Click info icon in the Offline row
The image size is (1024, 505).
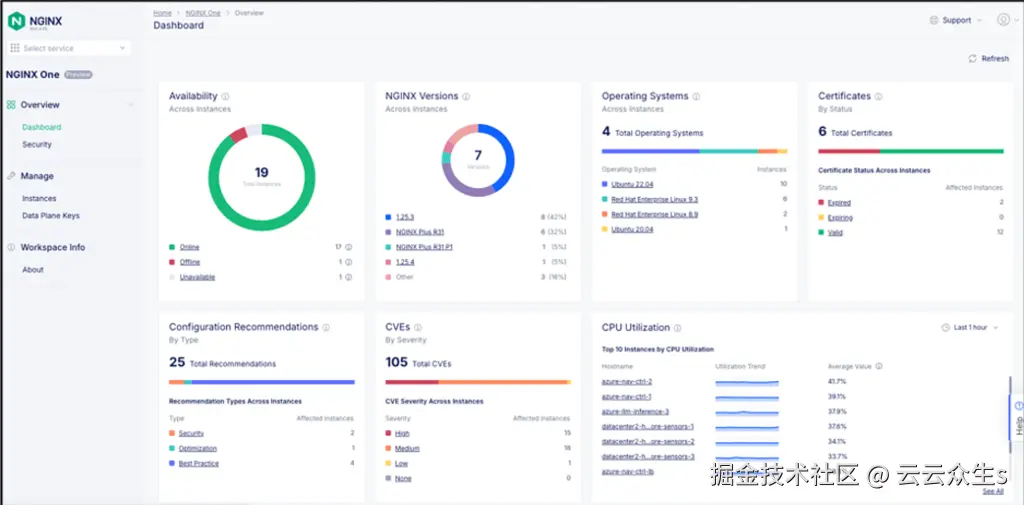[349, 262]
